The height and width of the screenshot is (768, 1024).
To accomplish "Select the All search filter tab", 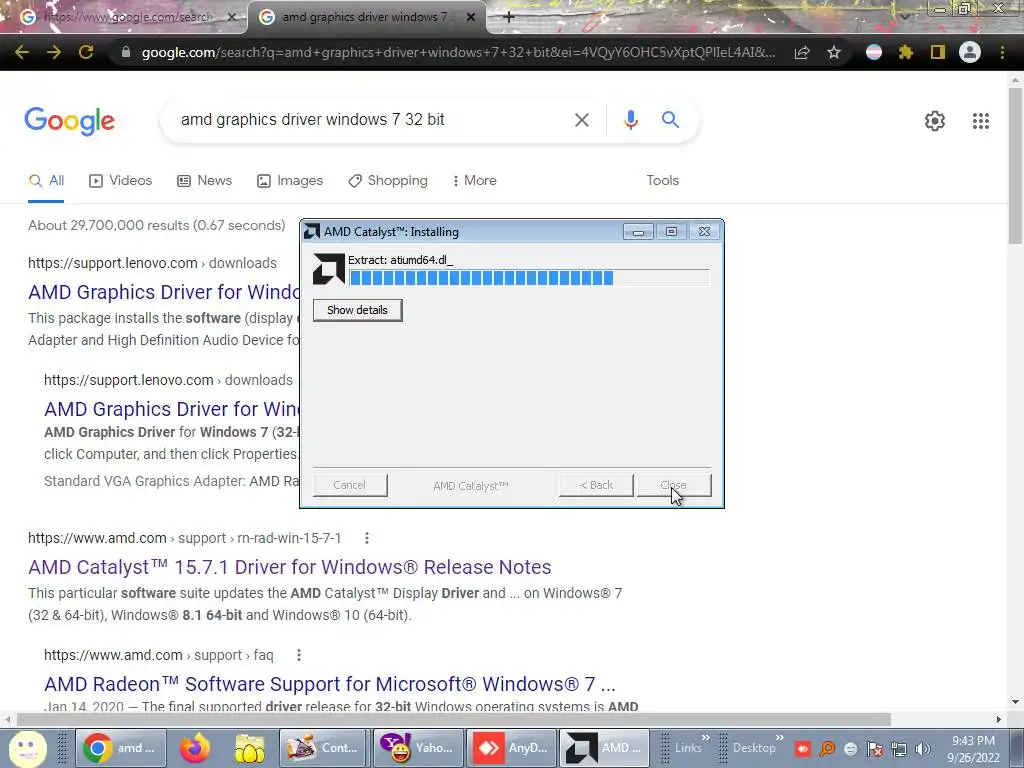I will (46, 181).
